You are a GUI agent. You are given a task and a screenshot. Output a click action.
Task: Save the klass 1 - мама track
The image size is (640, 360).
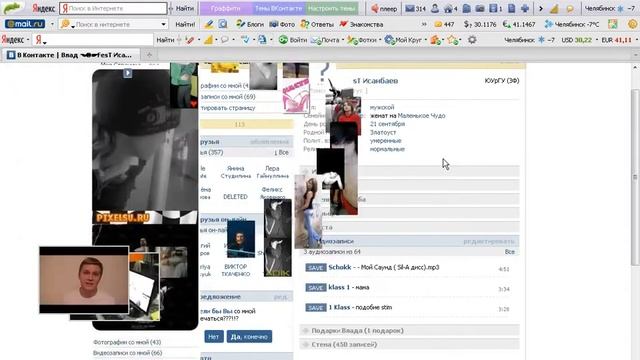tap(316, 288)
